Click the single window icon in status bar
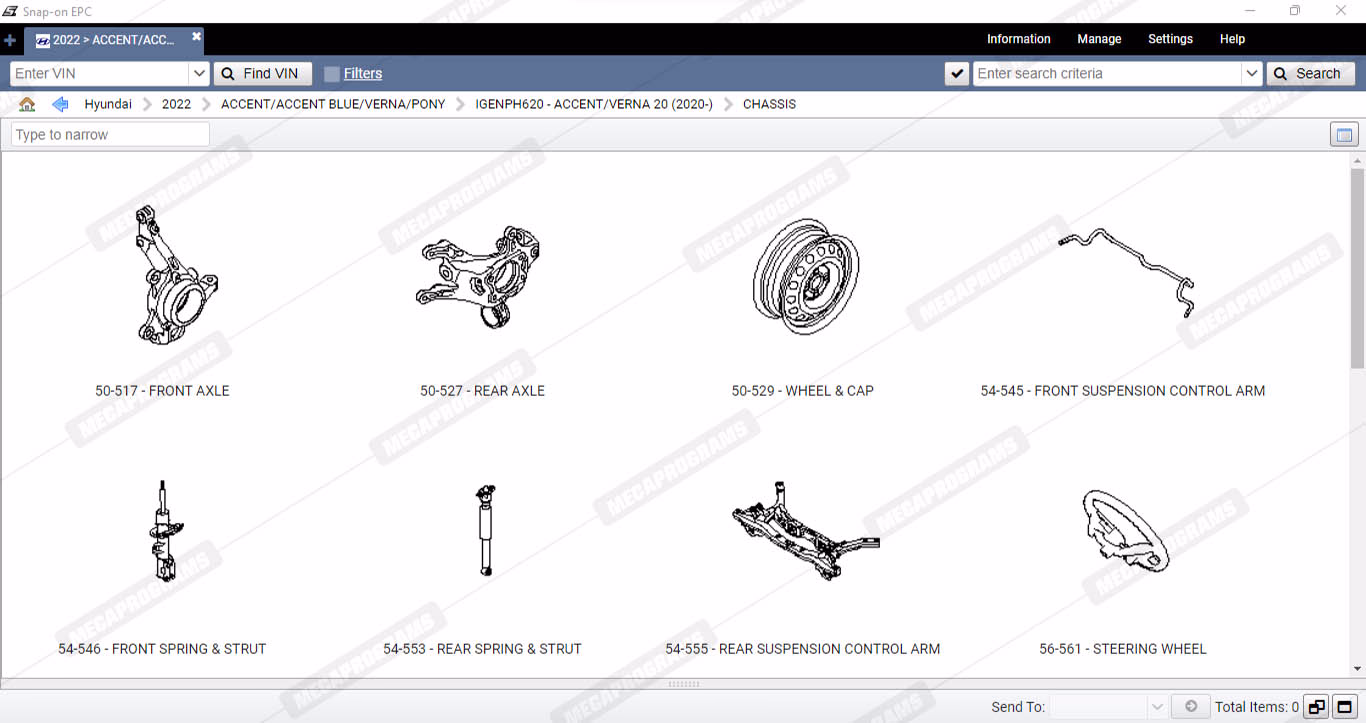This screenshot has height=723, width=1366. click(1345, 707)
